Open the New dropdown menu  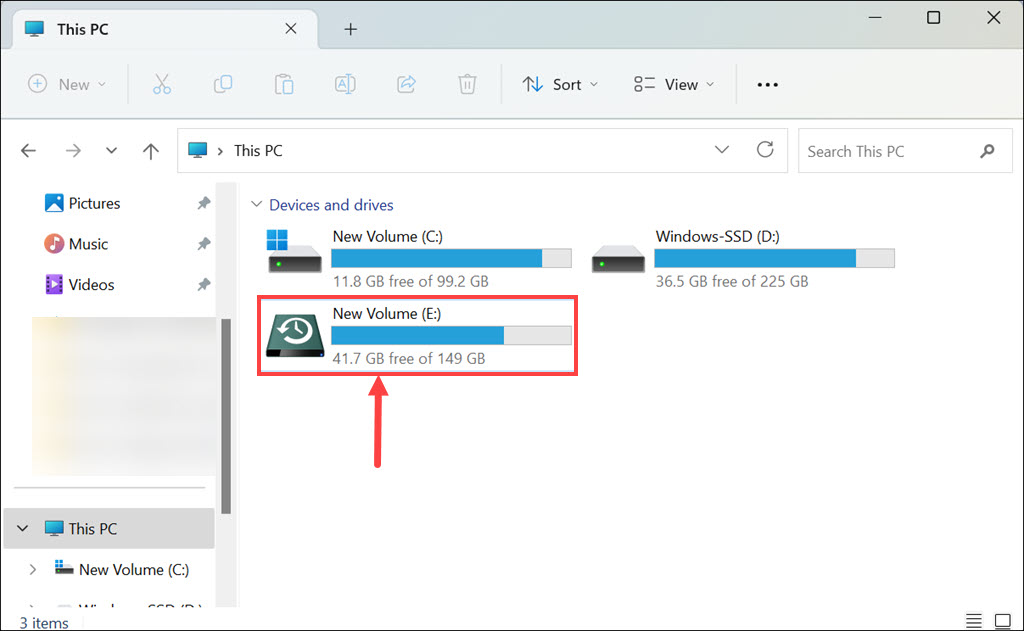click(x=67, y=85)
